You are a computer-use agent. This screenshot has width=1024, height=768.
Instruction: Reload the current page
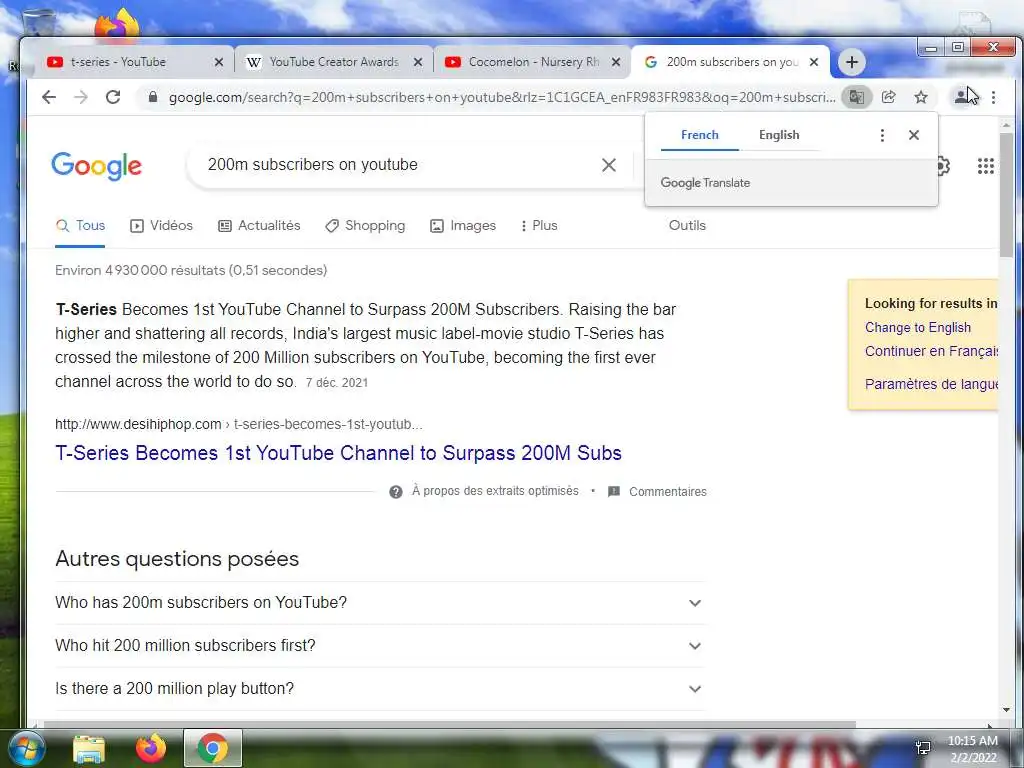click(113, 97)
